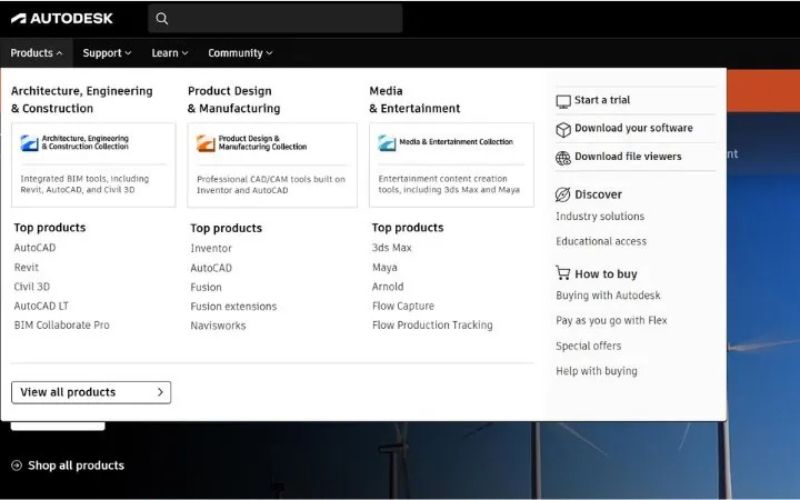Select Arnold from top products
Image resolution: width=800 pixels, height=500 pixels.
[387, 287]
